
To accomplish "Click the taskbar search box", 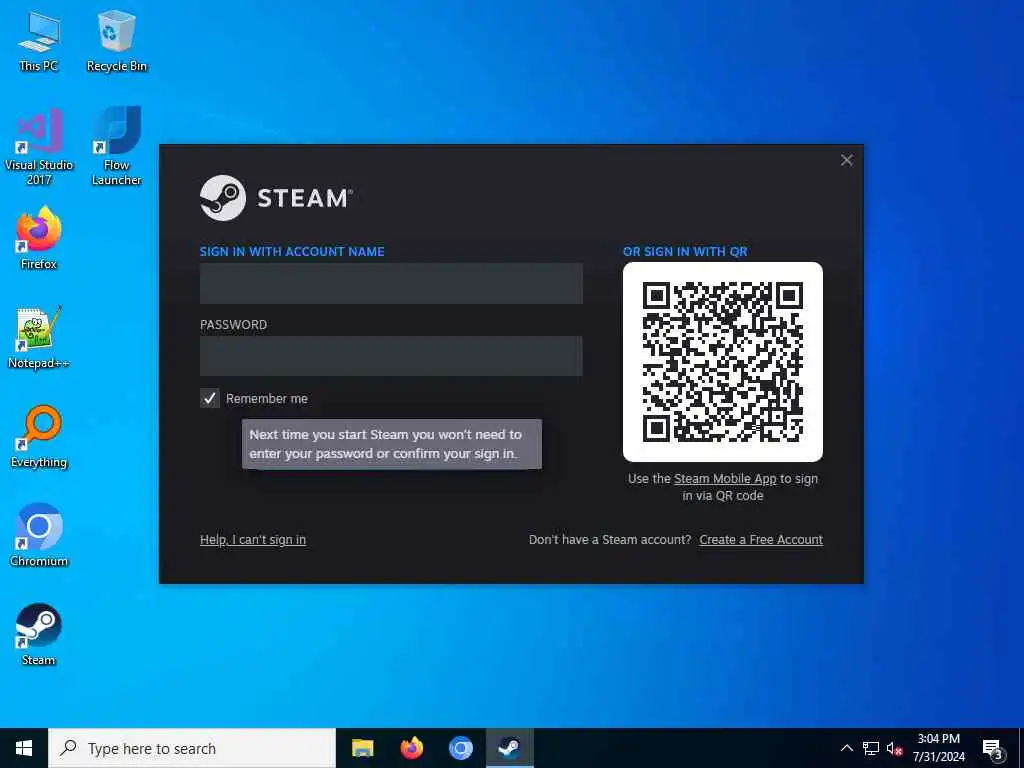I will 192,748.
